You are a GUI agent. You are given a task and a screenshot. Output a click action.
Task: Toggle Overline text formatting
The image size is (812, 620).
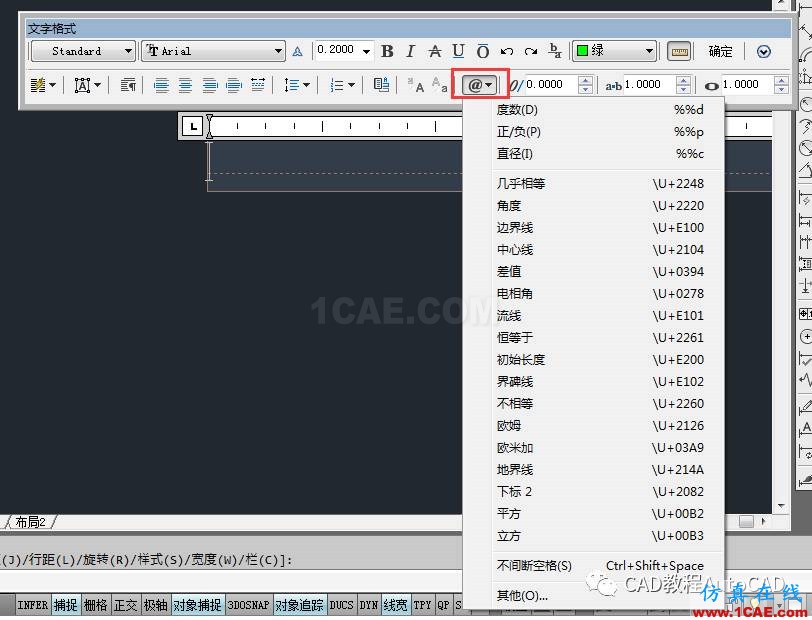482,51
